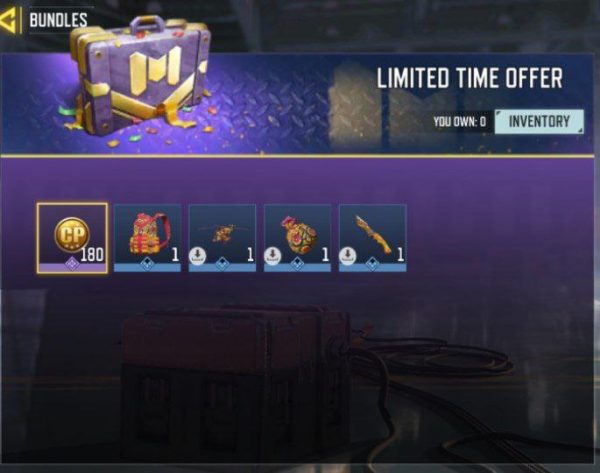Click the blue rarity diamond under knife tile
This screenshot has height=473, width=600.
click(372, 264)
